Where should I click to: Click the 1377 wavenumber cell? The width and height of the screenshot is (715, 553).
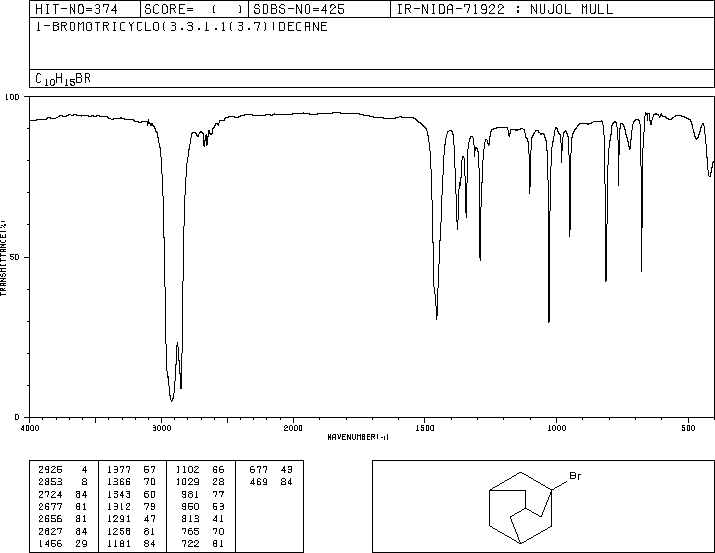(119, 470)
